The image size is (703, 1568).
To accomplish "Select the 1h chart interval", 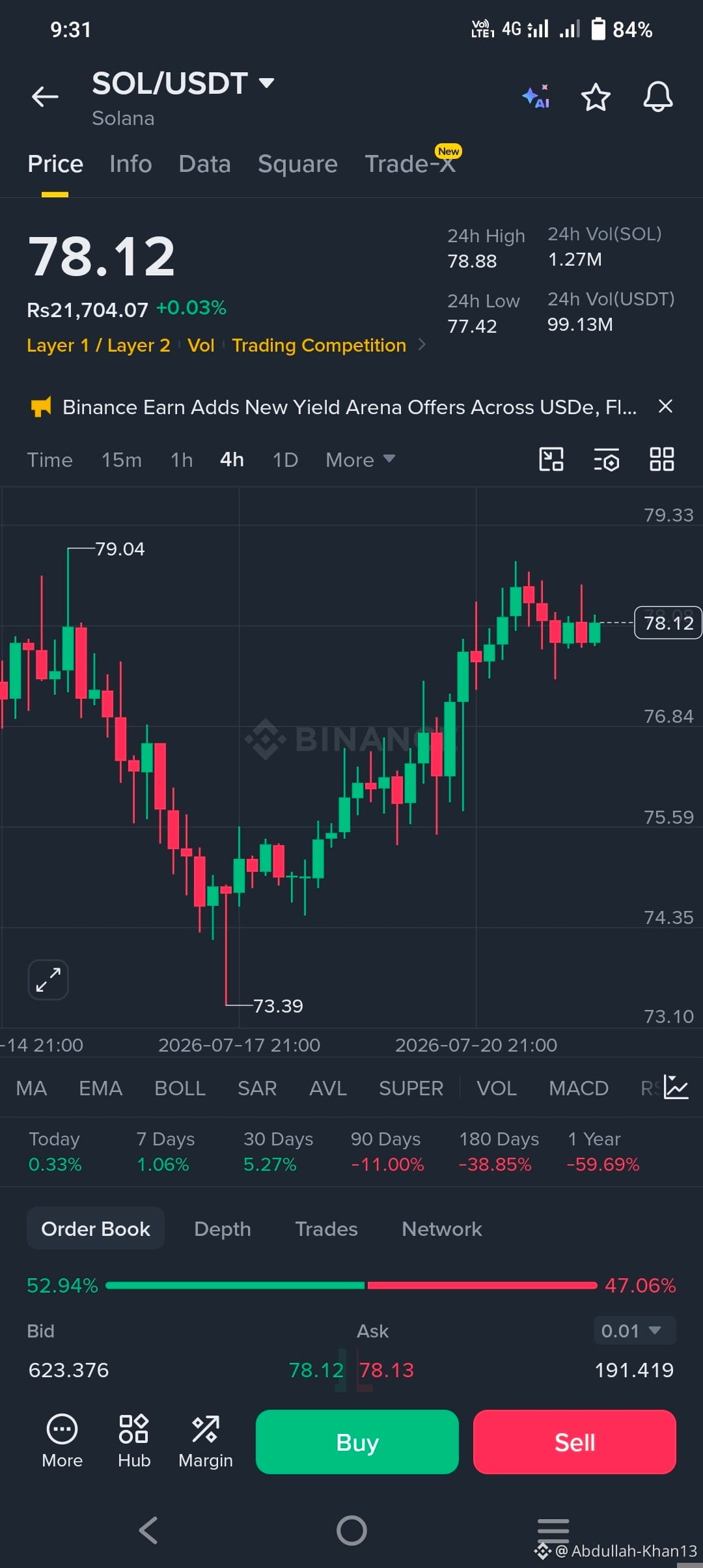I will pyautogui.click(x=182, y=460).
